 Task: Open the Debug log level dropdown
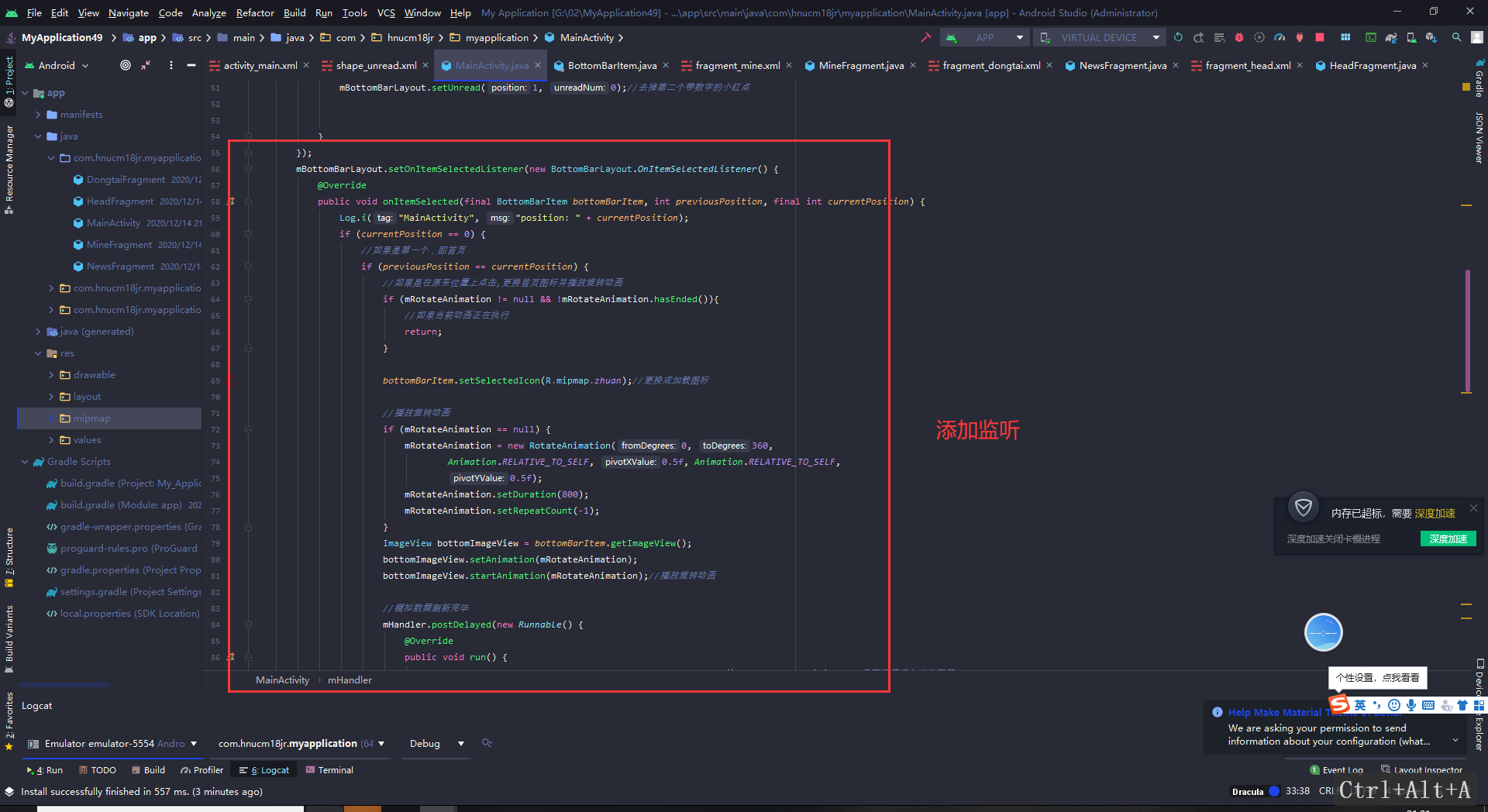pyautogui.click(x=436, y=743)
